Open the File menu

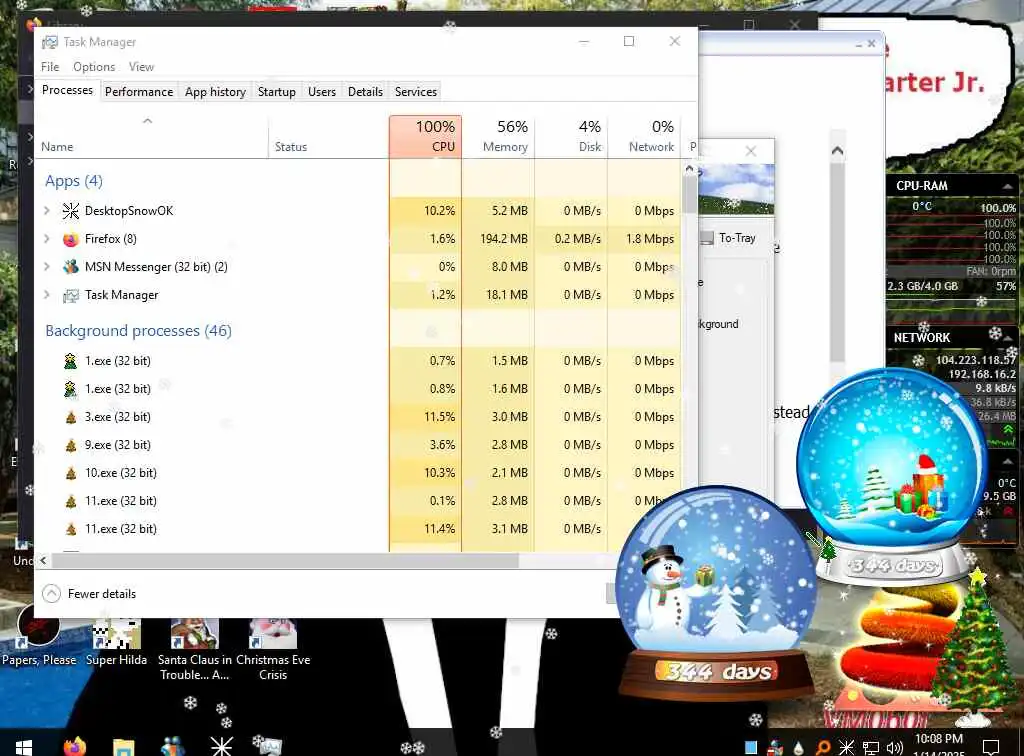pos(50,67)
